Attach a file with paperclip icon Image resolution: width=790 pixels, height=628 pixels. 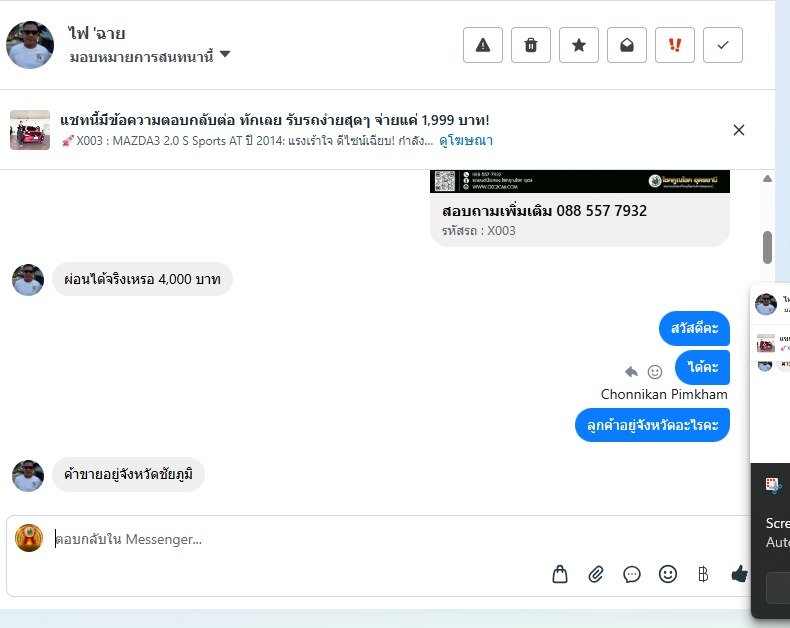point(596,574)
